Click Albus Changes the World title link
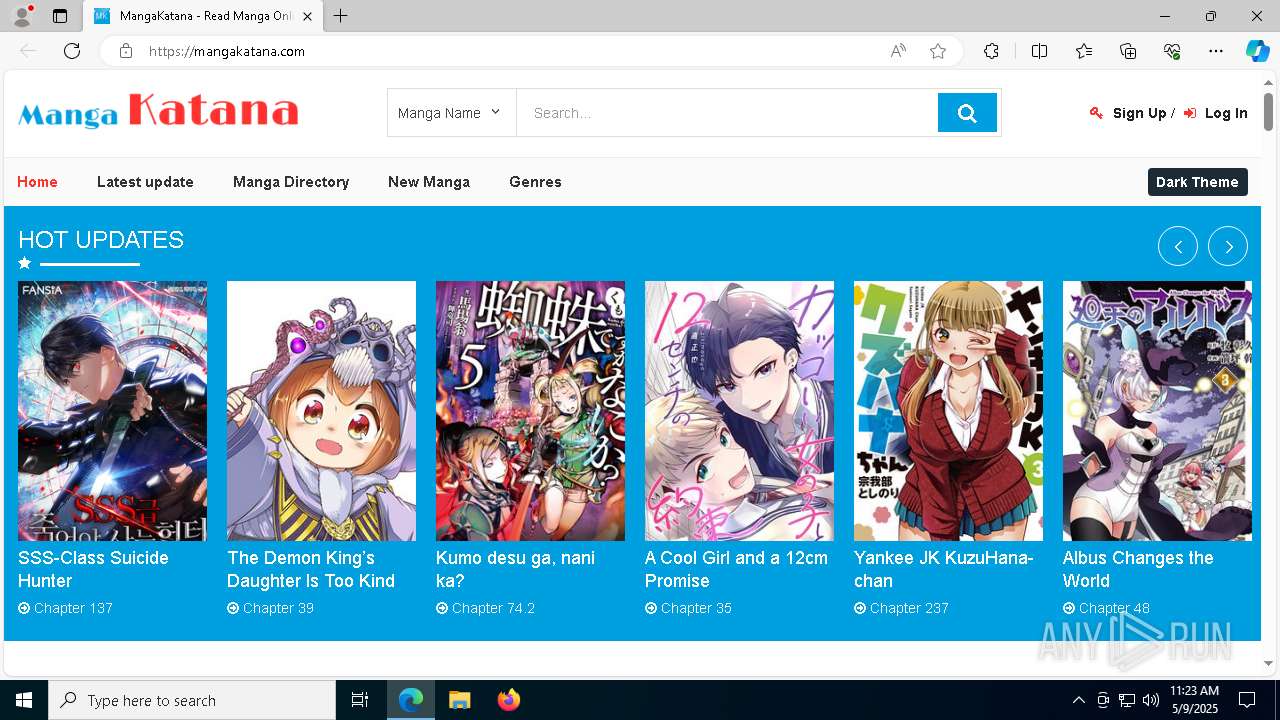This screenshot has width=1280, height=720. [1138, 569]
